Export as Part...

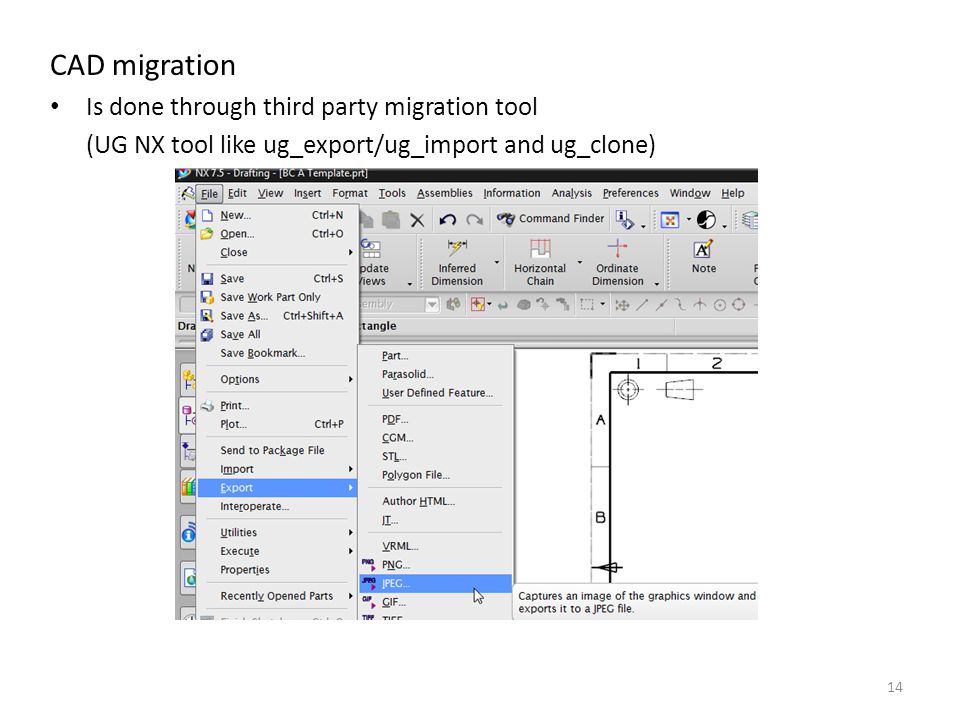pyautogui.click(x=395, y=356)
